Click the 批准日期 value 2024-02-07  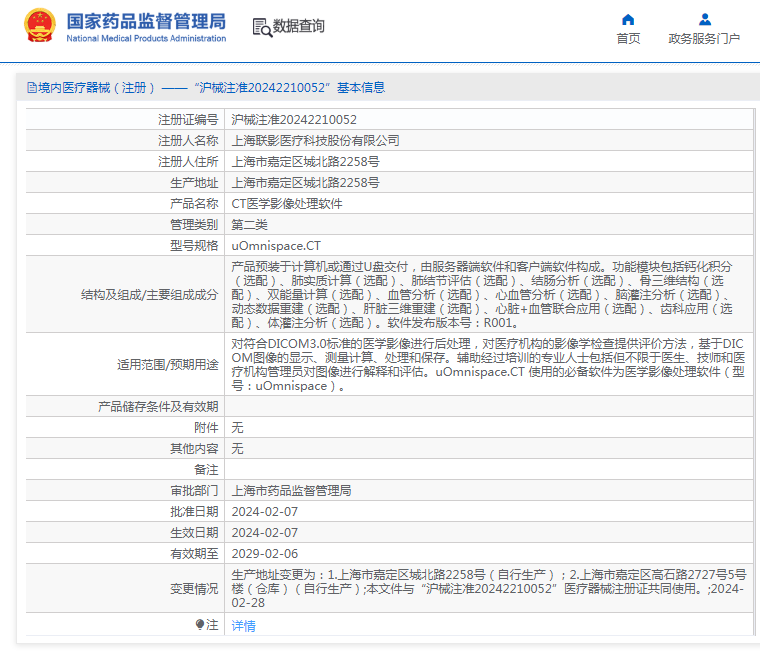click(x=265, y=511)
